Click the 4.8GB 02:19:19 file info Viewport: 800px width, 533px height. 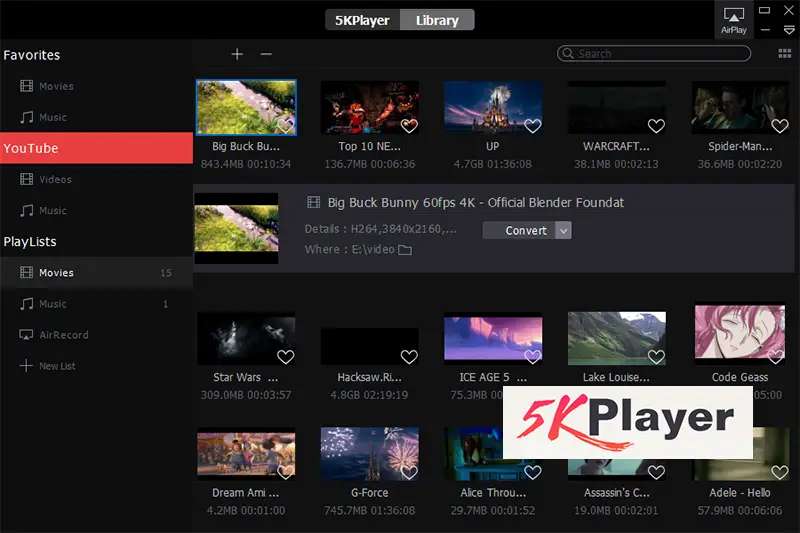[369, 395]
